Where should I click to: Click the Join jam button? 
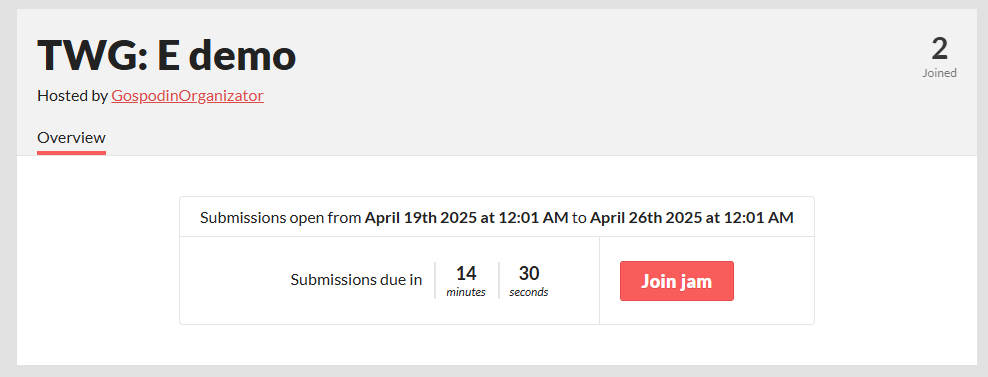click(x=677, y=281)
